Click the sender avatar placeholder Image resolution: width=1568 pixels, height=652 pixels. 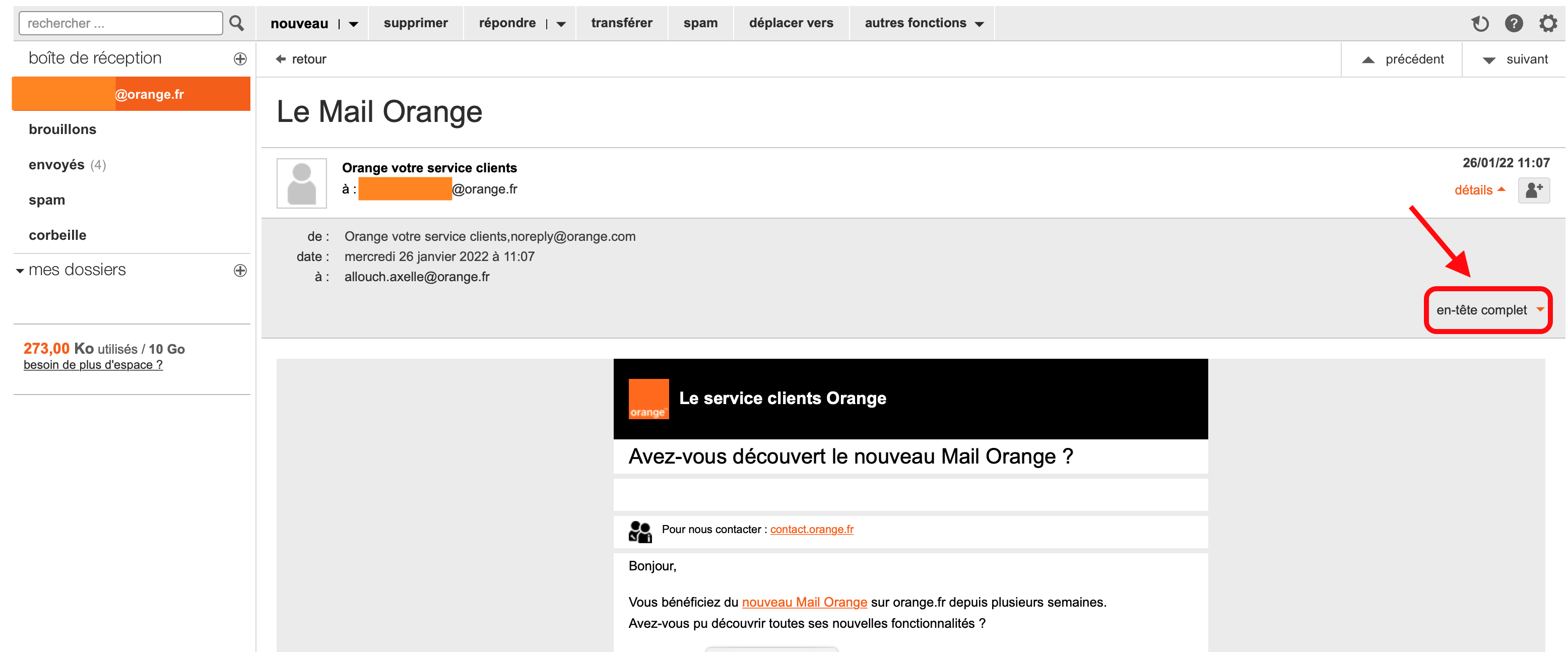(x=302, y=183)
